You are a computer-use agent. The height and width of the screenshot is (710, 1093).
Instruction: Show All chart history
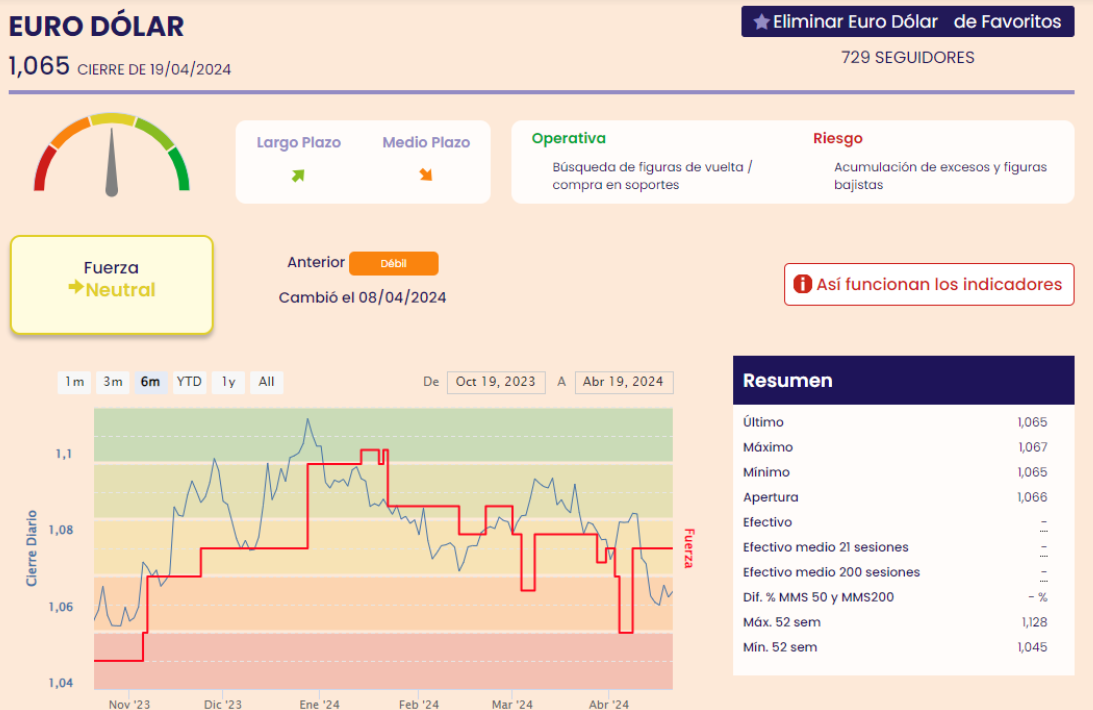[266, 382]
